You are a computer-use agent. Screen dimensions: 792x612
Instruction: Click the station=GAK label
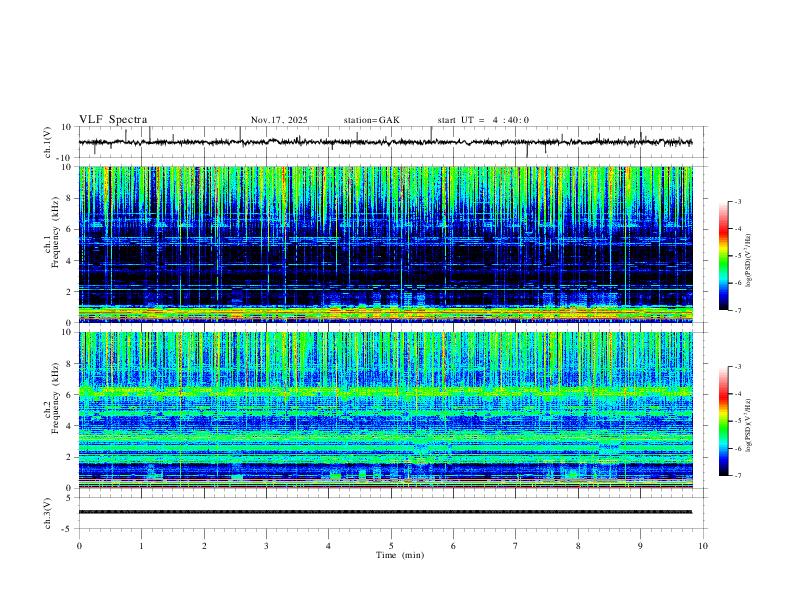pos(371,120)
